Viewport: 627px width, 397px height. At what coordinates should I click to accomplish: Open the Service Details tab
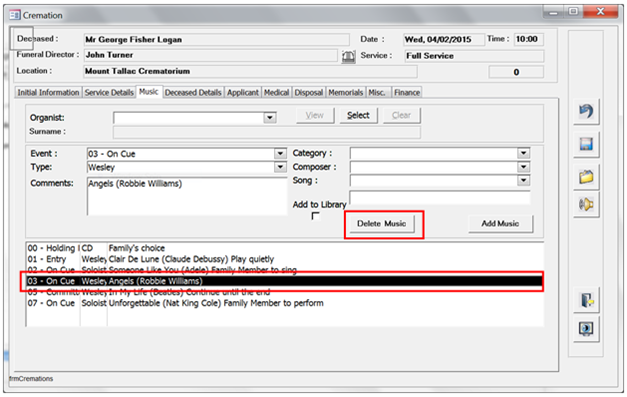pyautogui.click(x=109, y=92)
